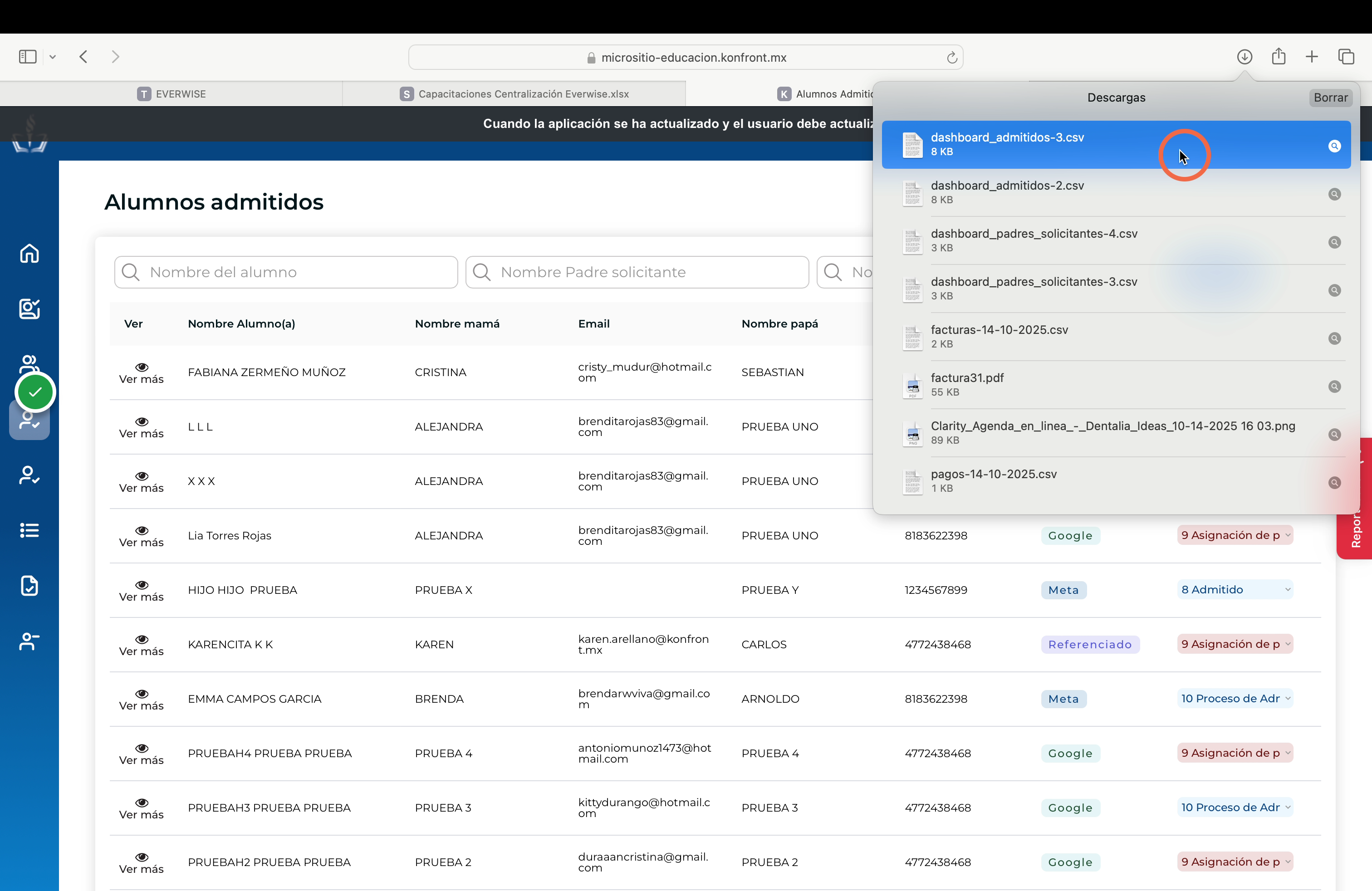1372x891 pixels.
Task: Click the contact edit icon in the sidebar
Action: (29, 309)
